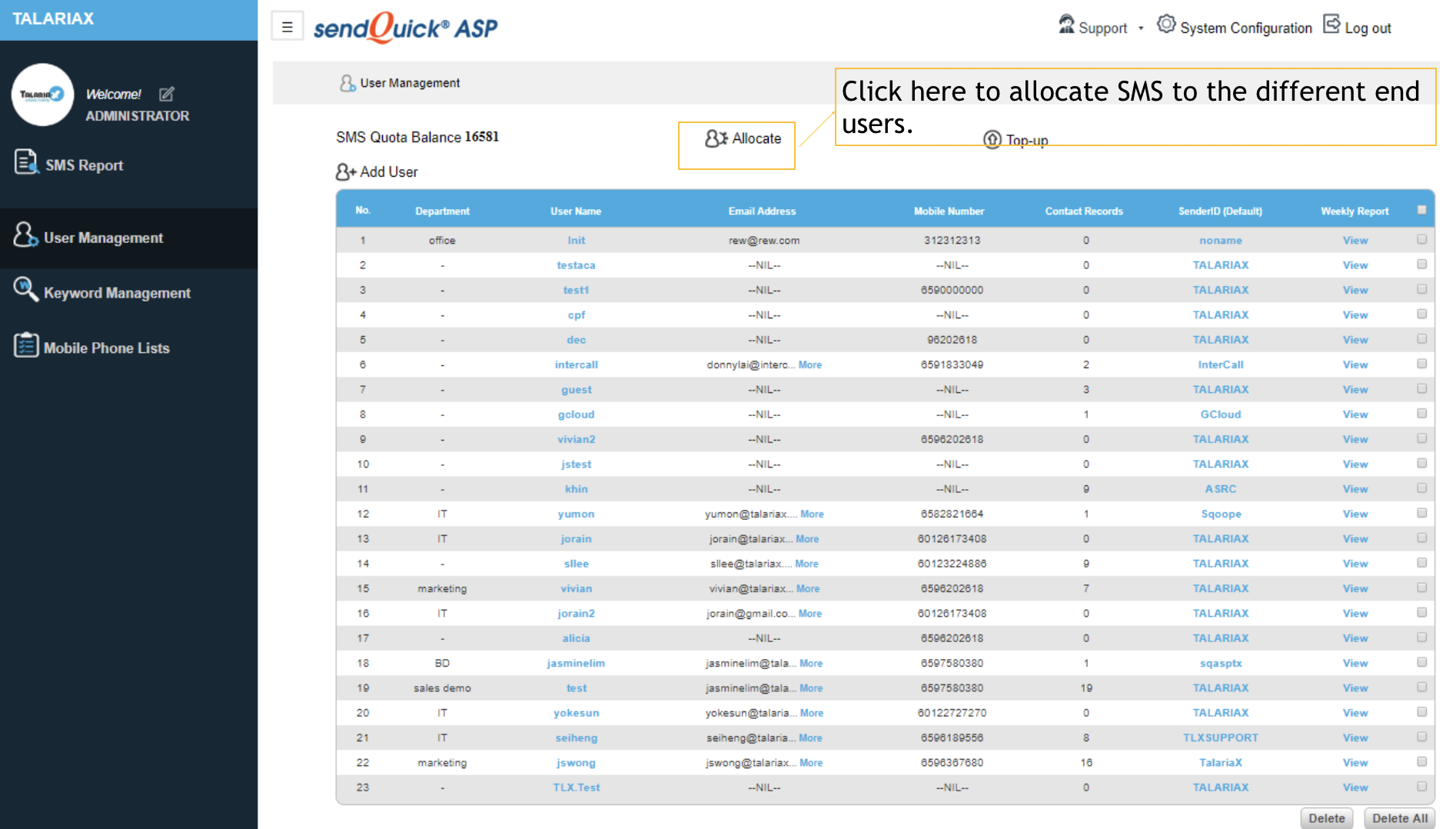Click mobile number 6582821664
Viewport: 1456px width, 829px height.
(x=952, y=514)
